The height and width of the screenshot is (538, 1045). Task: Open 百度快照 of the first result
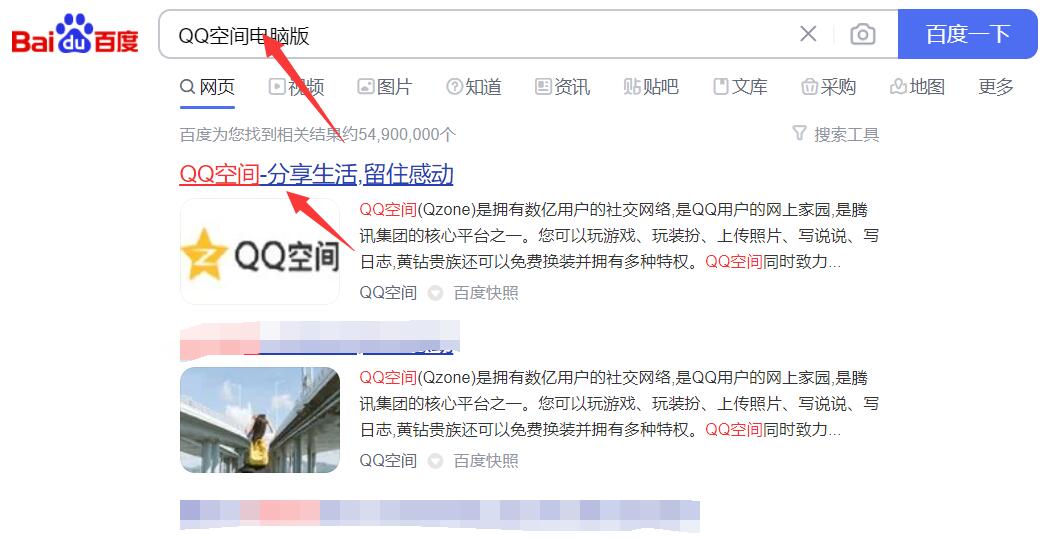[x=486, y=293]
